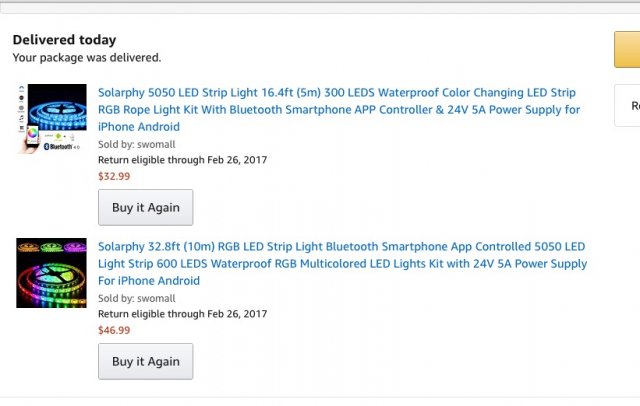Click the white button starting with "Re"

pos(628,105)
